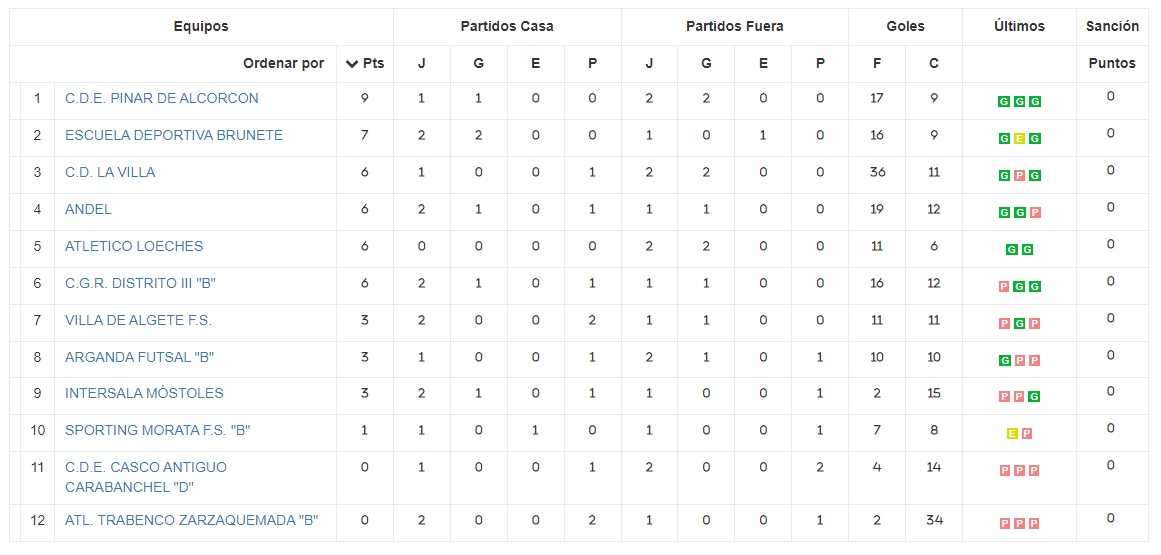Image resolution: width=1161 pixels, height=555 pixels.
Task: Open C.D.E. CASCO ANTIGUO CARABANCHEL "D" link
Action: [146, 477]
